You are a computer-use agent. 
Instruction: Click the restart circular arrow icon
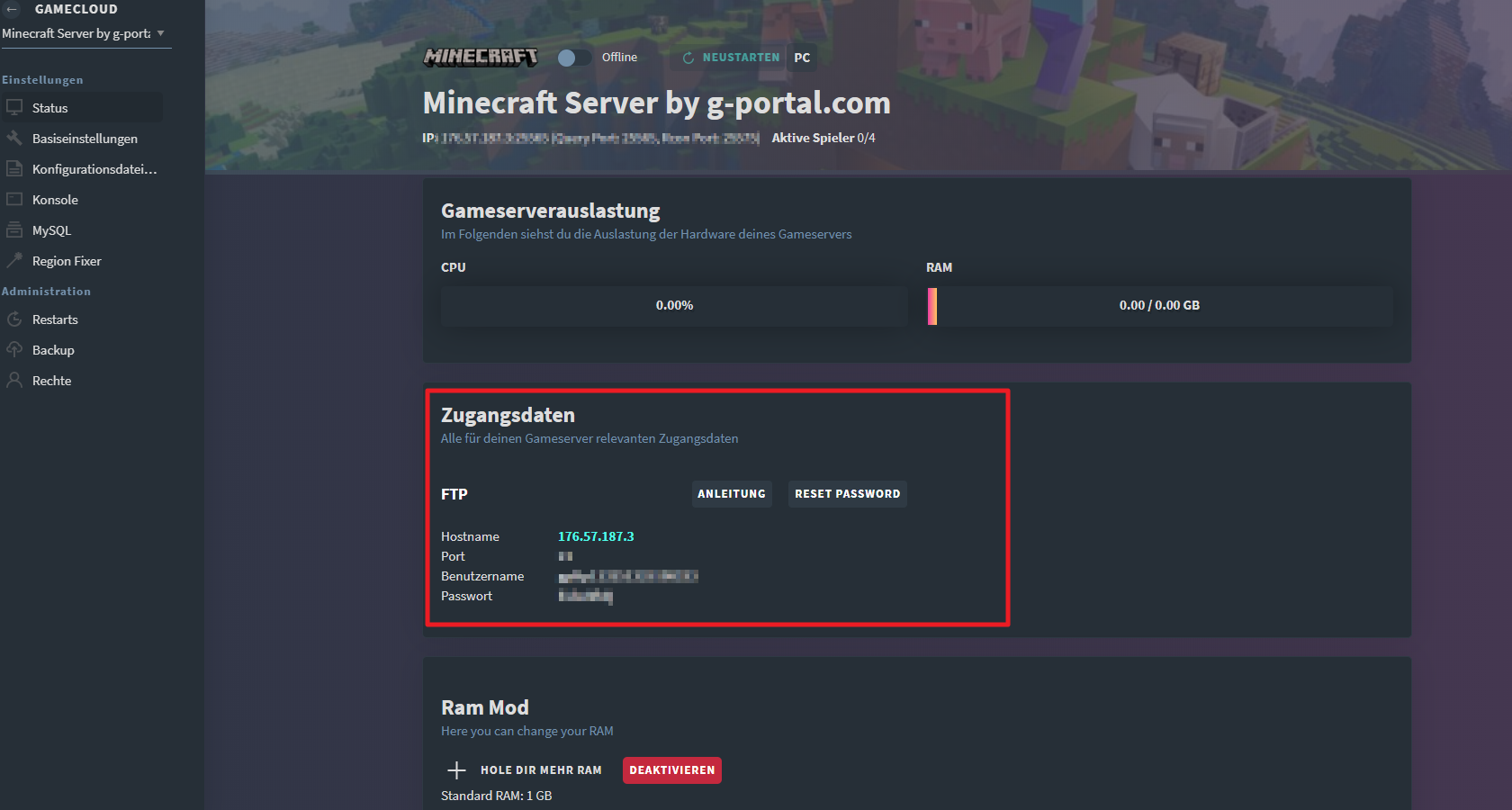tap(688, 58)
